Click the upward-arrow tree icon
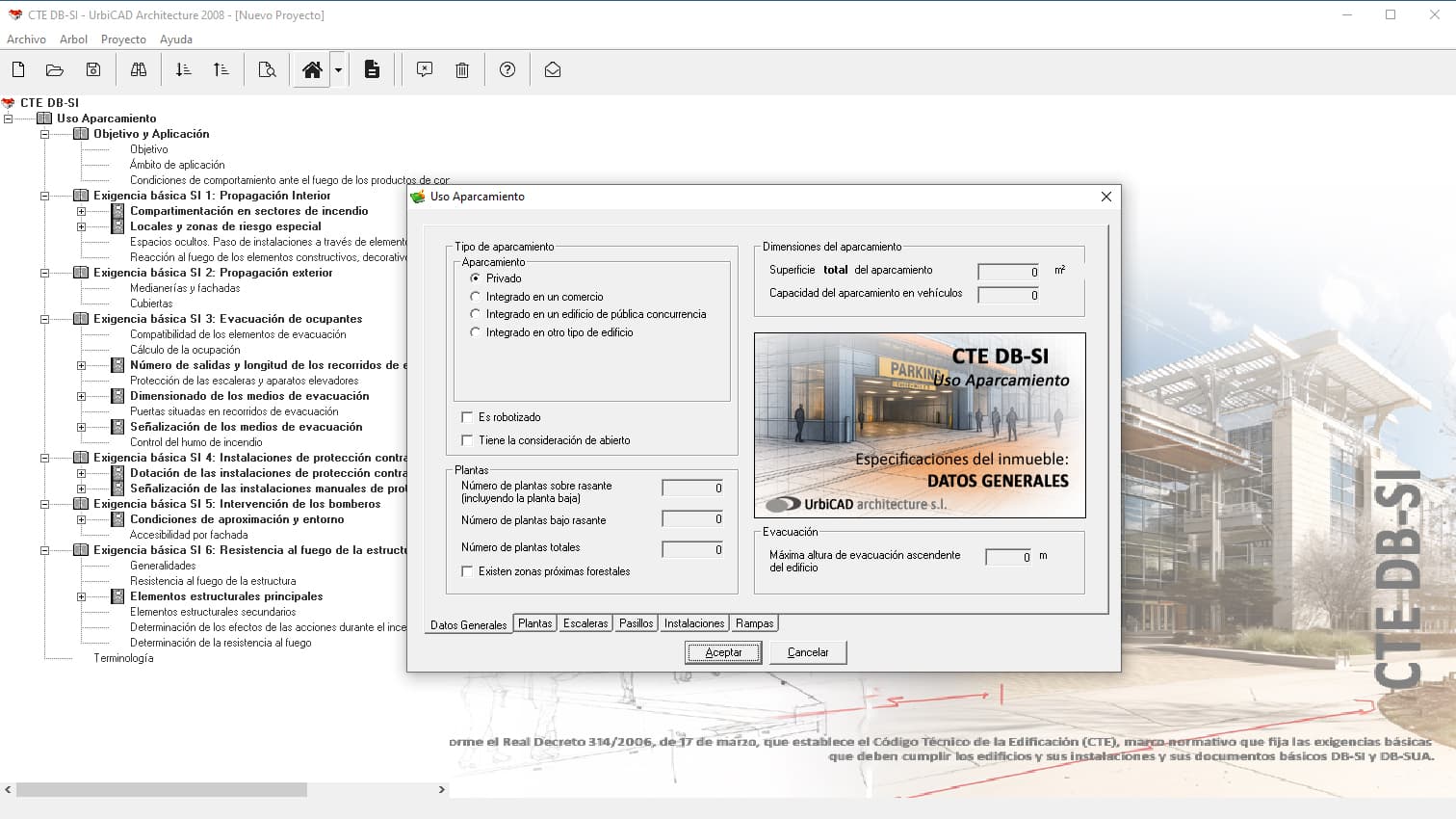Screen dimensions: 1456x819 click(221, 69)
